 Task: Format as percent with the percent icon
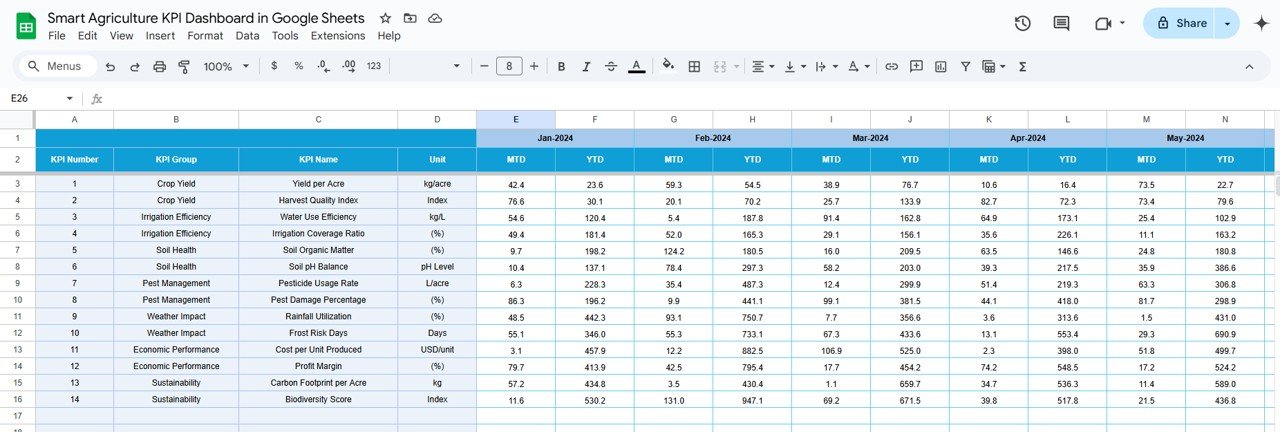pyautogui.click(x=298, y=66)
